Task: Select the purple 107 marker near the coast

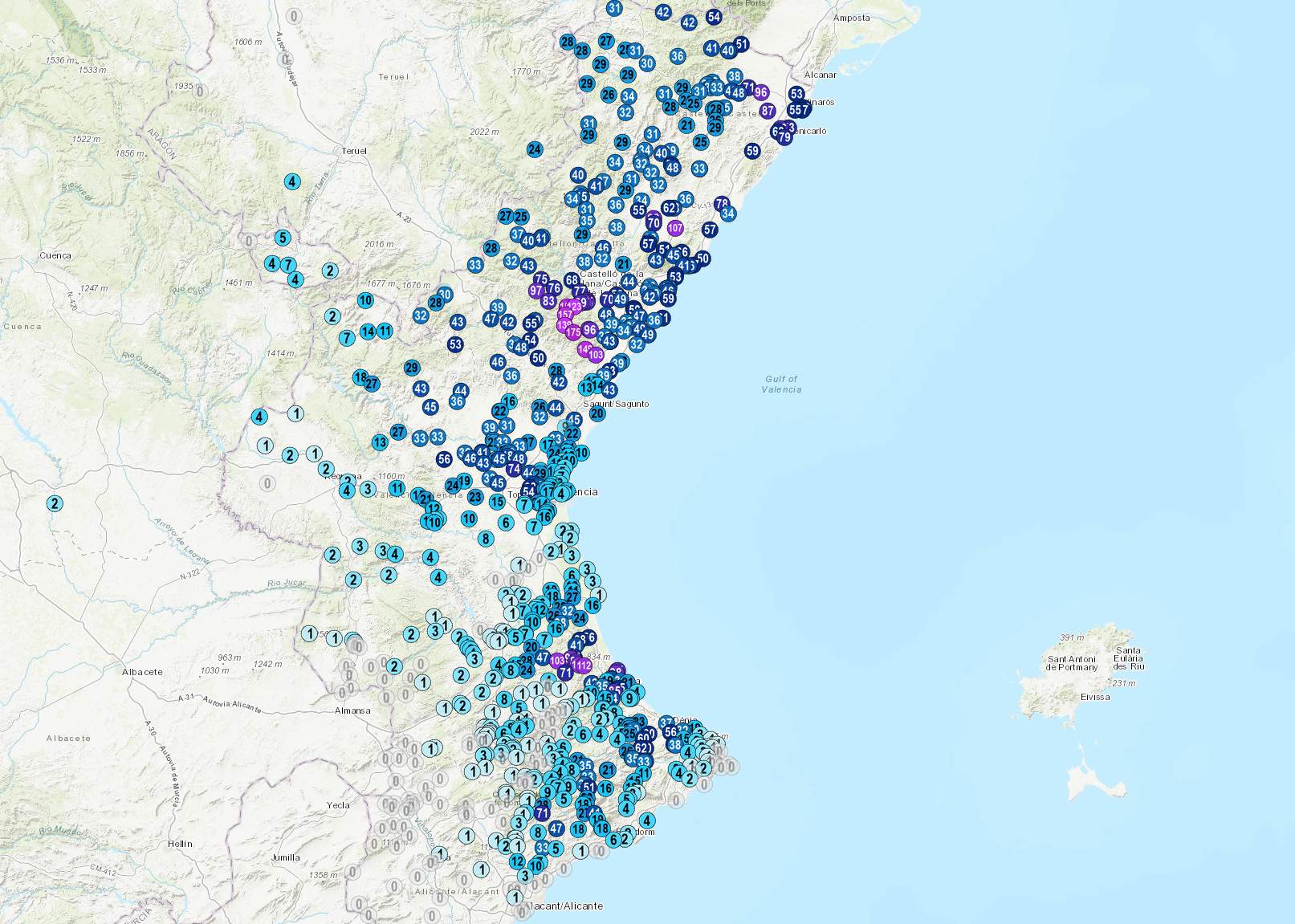Action: 674,228
